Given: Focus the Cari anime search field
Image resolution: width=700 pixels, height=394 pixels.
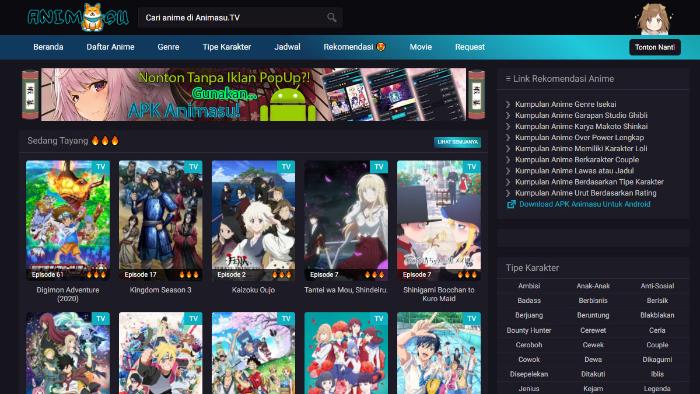Looking at the screenshot, I should click(x=240, y=17).
